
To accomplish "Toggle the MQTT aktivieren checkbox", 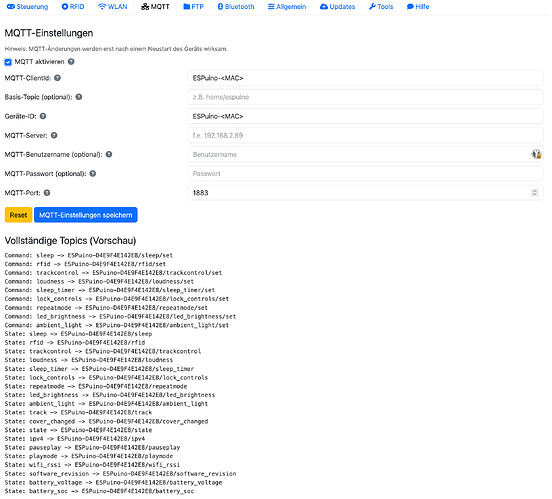I will [8, 62].
